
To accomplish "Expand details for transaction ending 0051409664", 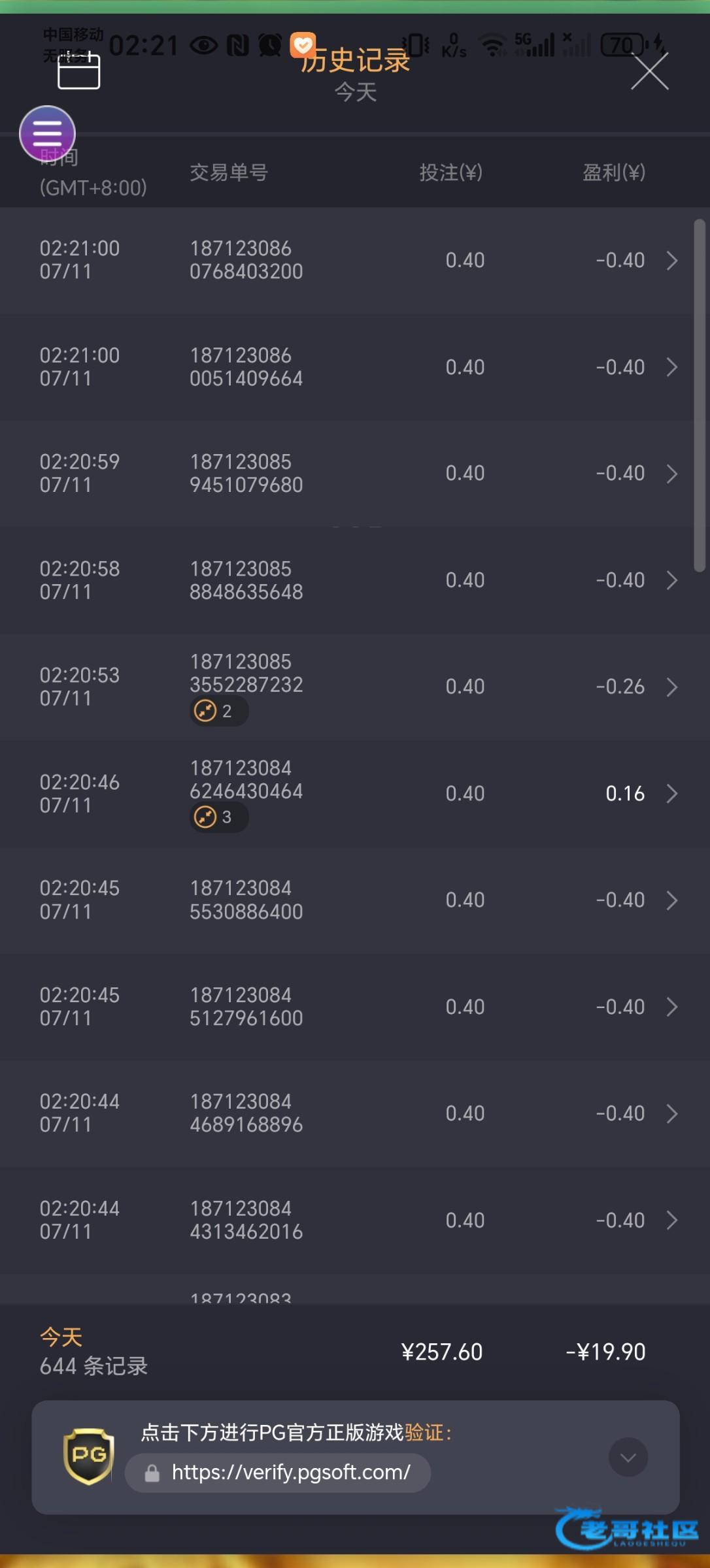I will [x=671, y=367].
